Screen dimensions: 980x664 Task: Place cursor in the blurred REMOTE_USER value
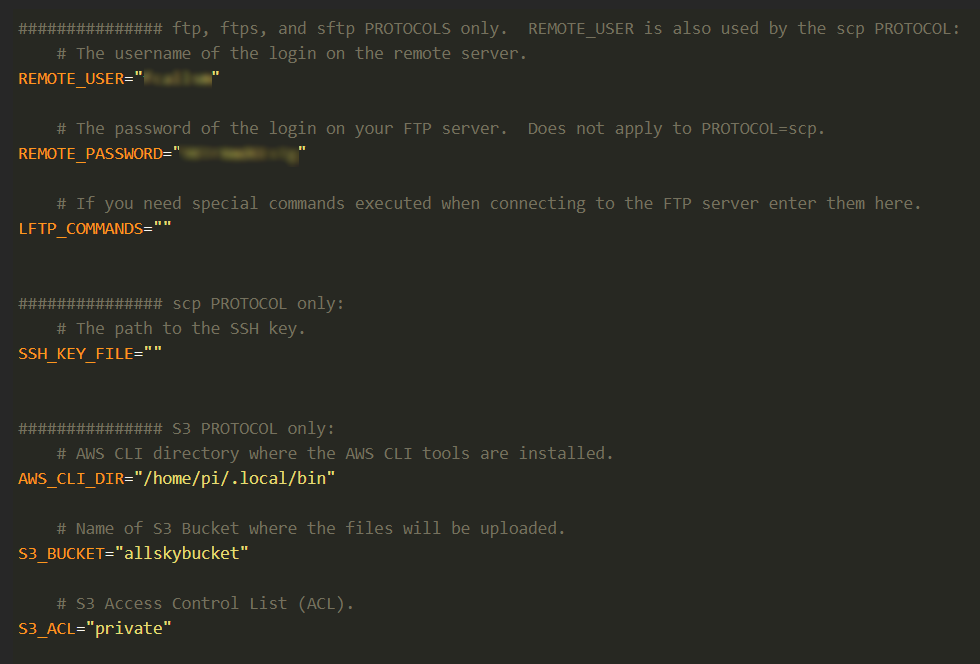click(177, 79)
